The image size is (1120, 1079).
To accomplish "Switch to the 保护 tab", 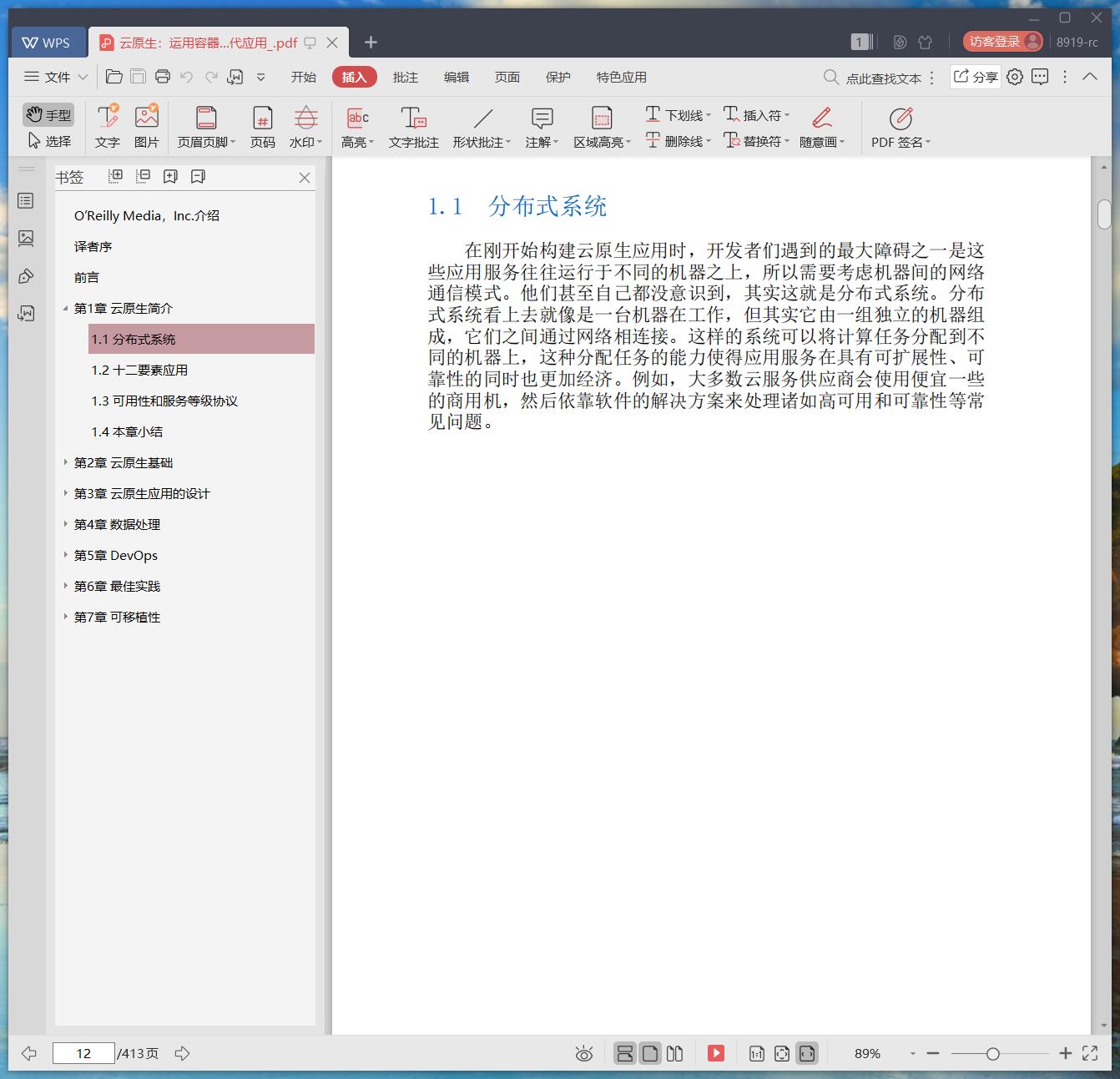I will click(x=558, y=77).
